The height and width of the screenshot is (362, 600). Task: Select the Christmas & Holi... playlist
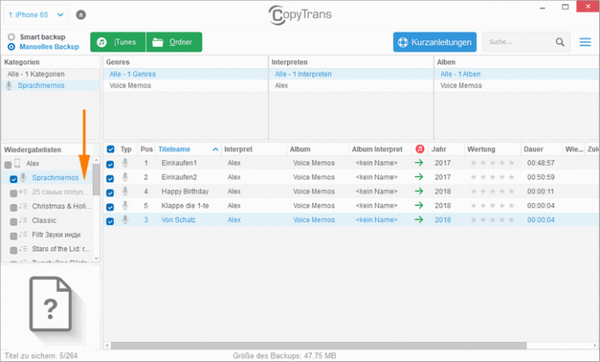[x=61, y=206]
